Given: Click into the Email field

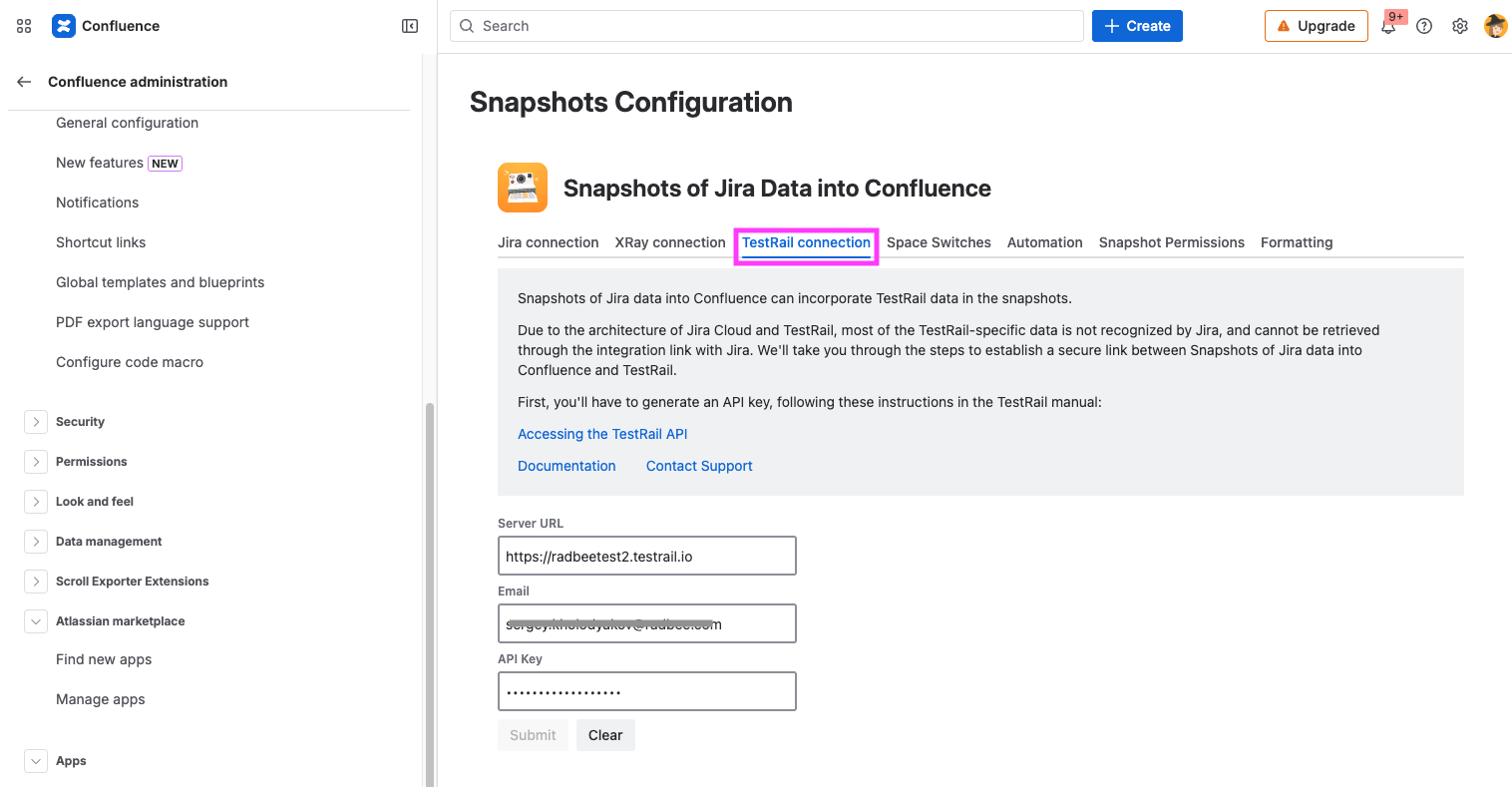Looking at the screenshot, I should 647,623.
